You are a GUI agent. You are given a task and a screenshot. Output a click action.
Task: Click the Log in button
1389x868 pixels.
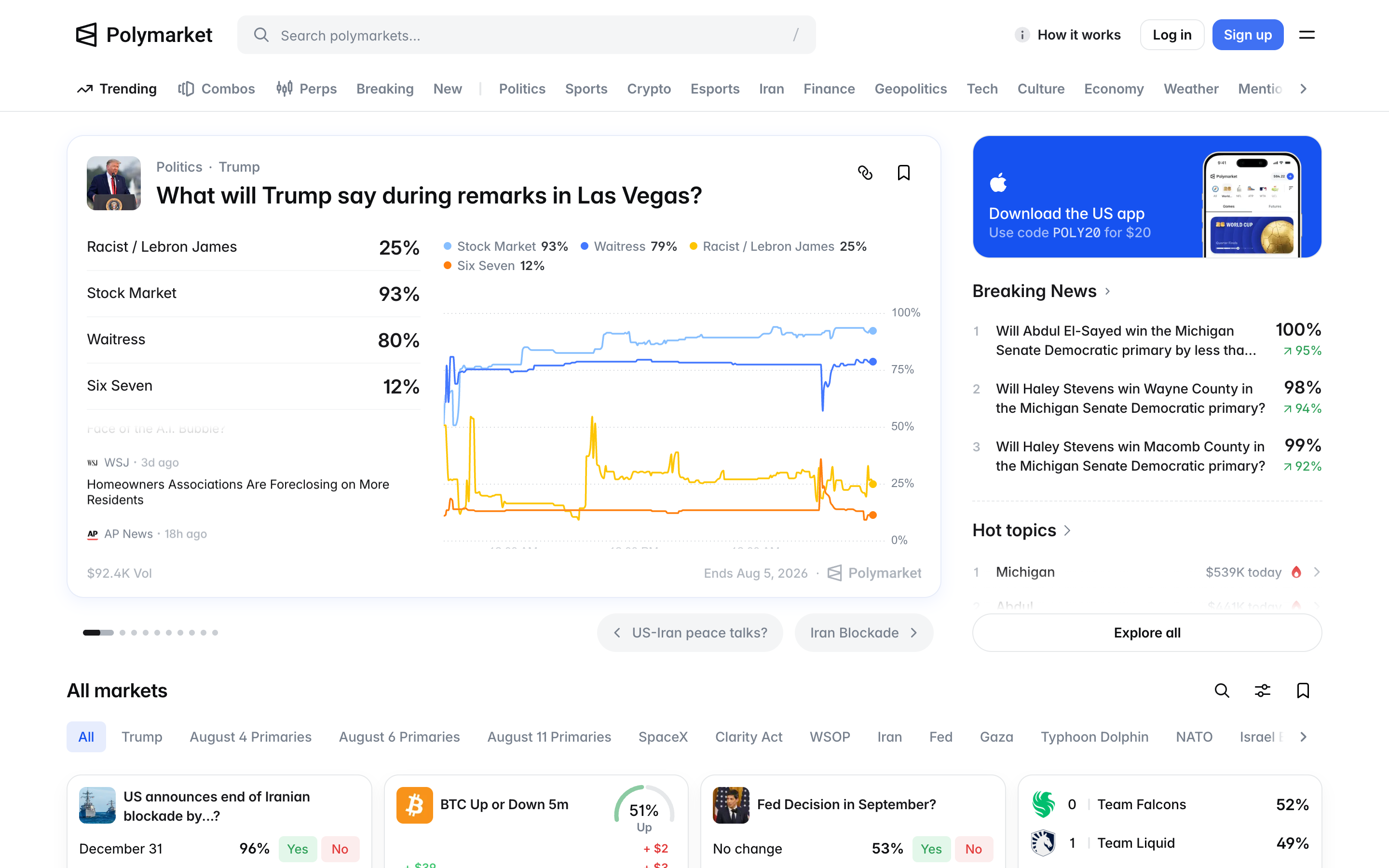[x=1171, y=35]
